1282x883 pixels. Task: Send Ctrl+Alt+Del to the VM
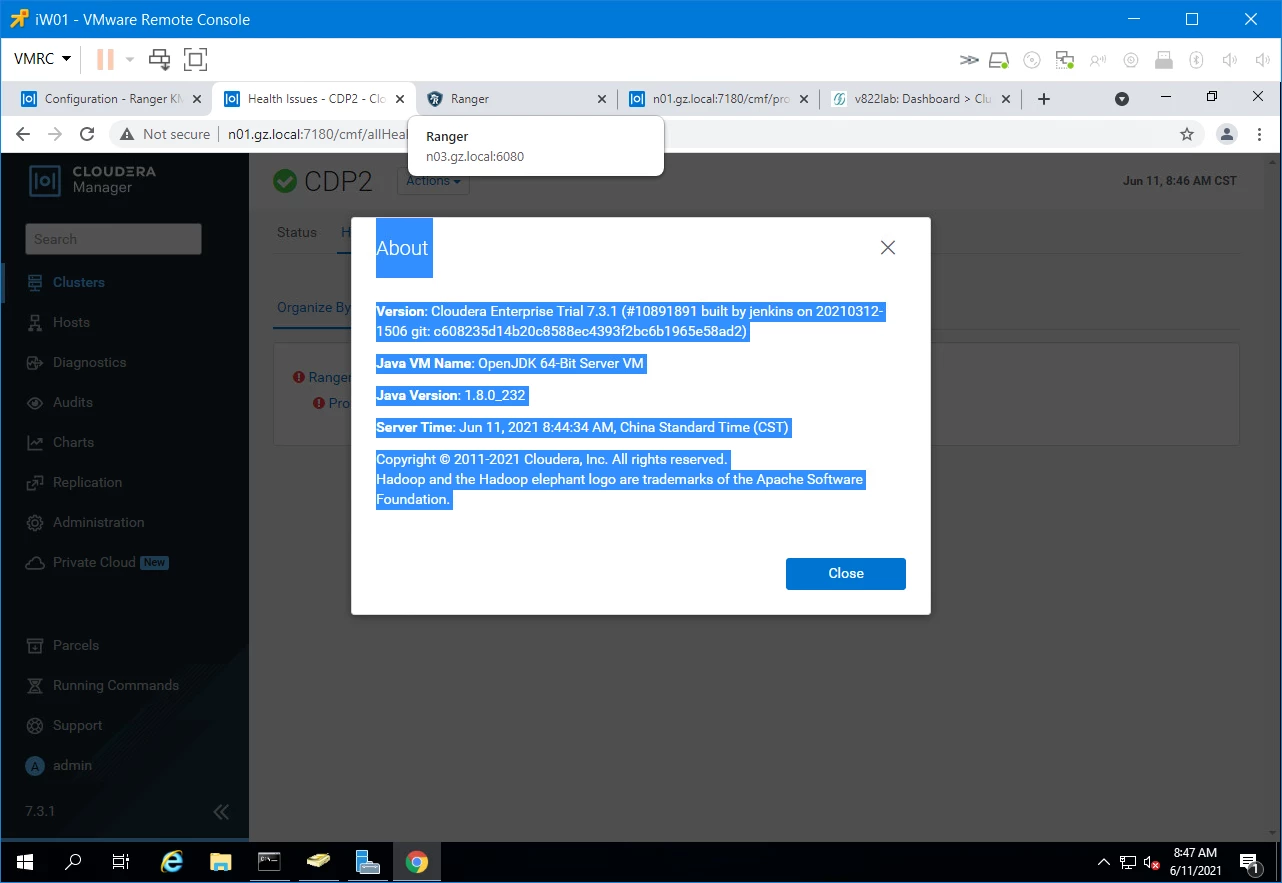click(160, 59)
